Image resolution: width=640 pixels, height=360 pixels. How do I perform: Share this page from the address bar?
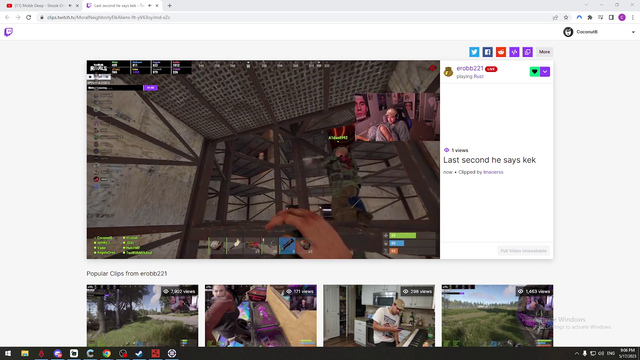pos(555,18)
